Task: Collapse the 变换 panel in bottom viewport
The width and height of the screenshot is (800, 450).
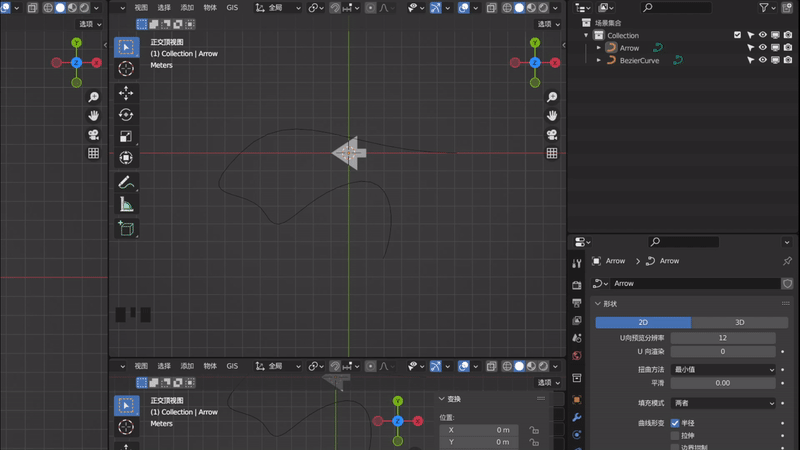Action: pyautogui.click(x=441, y=398)
